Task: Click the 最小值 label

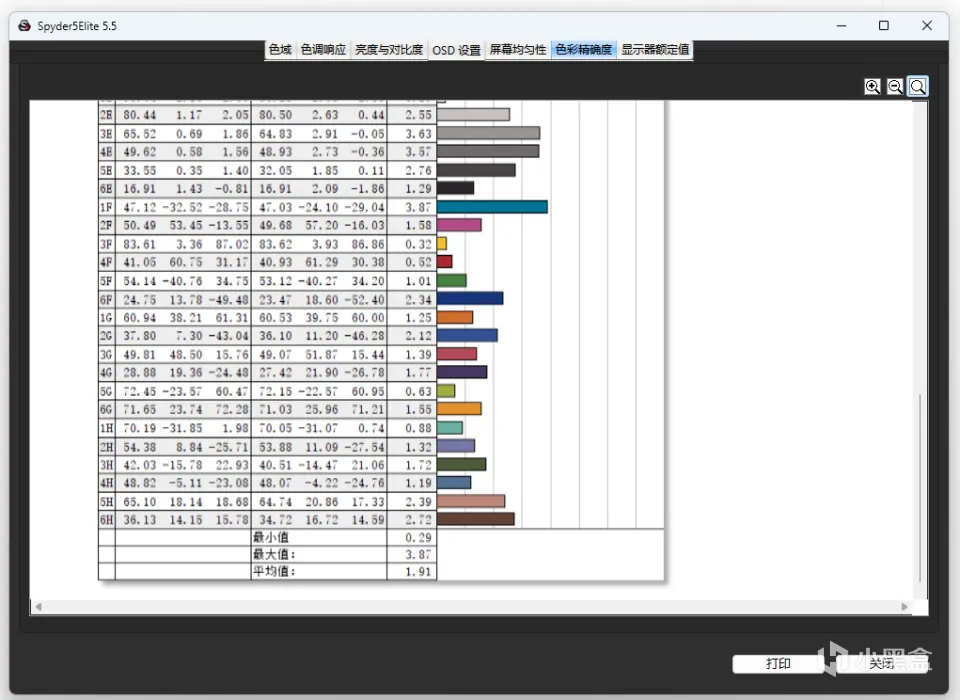Action: click(271, 537)
